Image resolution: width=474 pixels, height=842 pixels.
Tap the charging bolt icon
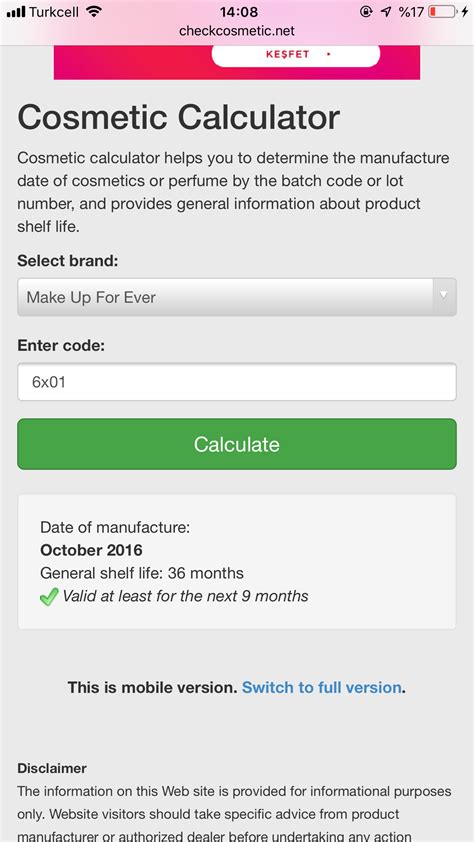[464, 12]
